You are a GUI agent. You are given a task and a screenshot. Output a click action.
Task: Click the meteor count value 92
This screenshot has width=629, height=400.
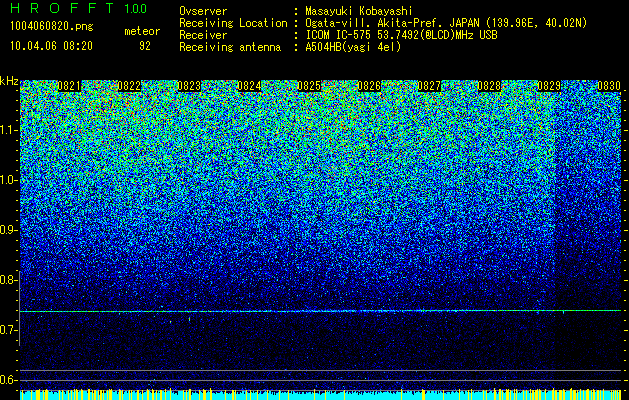[145, 46]
